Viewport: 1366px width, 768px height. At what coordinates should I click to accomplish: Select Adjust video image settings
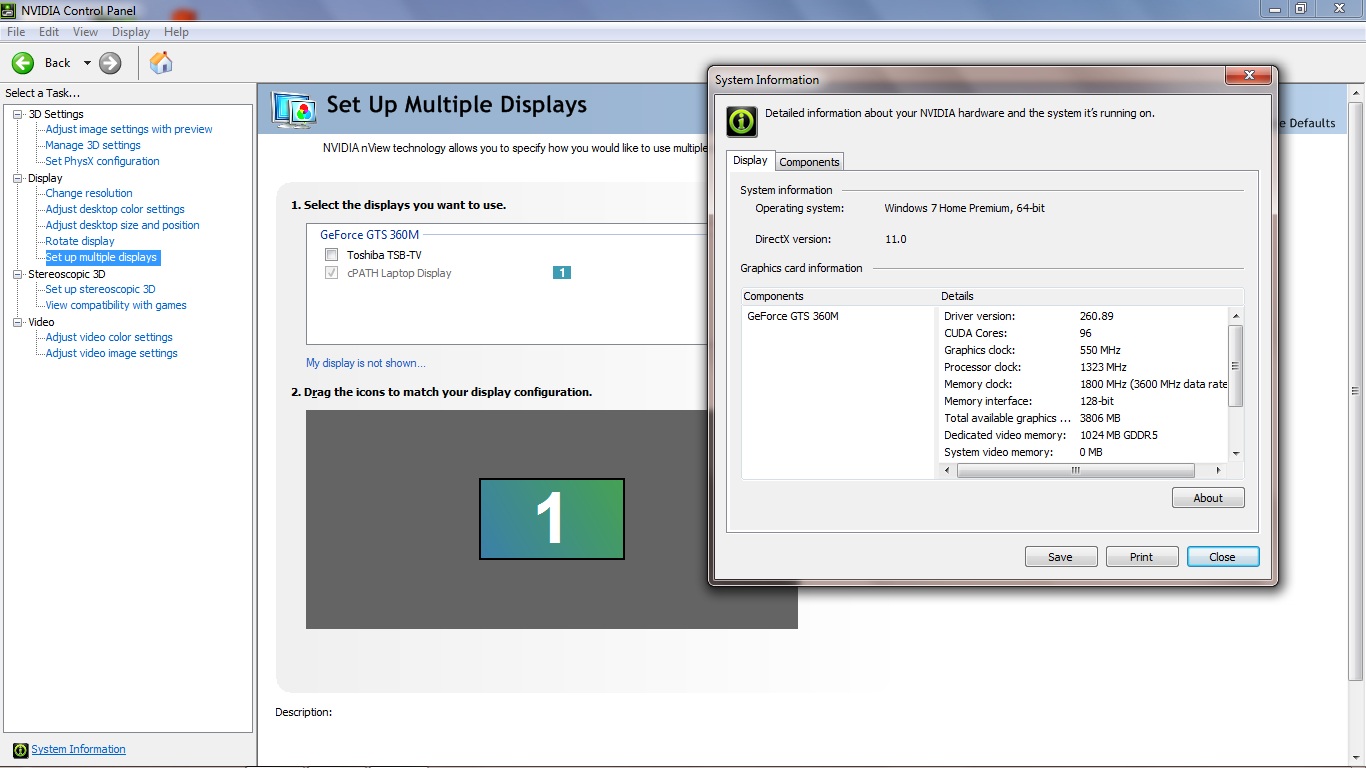click(x=111, y=353)
